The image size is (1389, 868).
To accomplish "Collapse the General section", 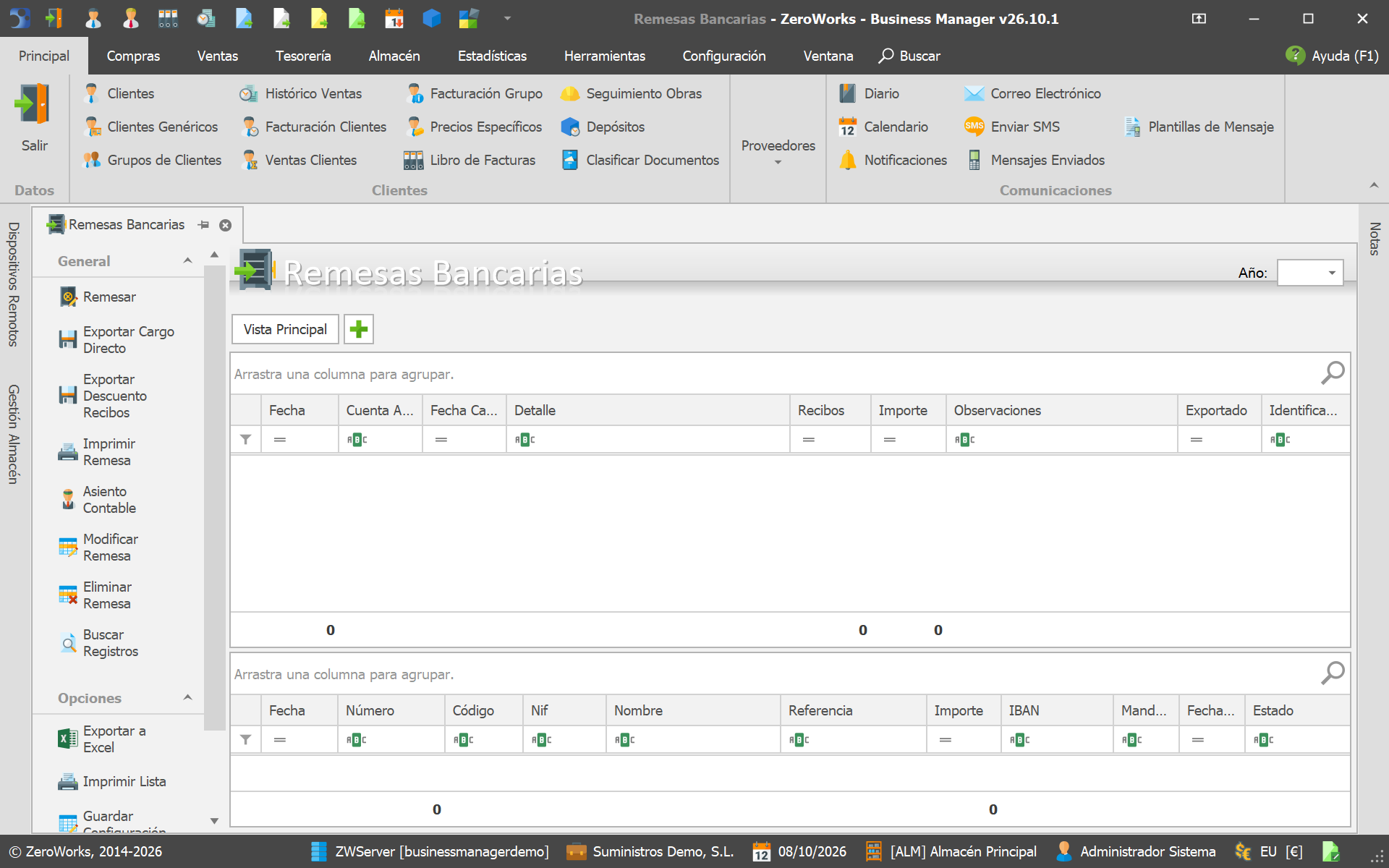I will coord(188,261).
